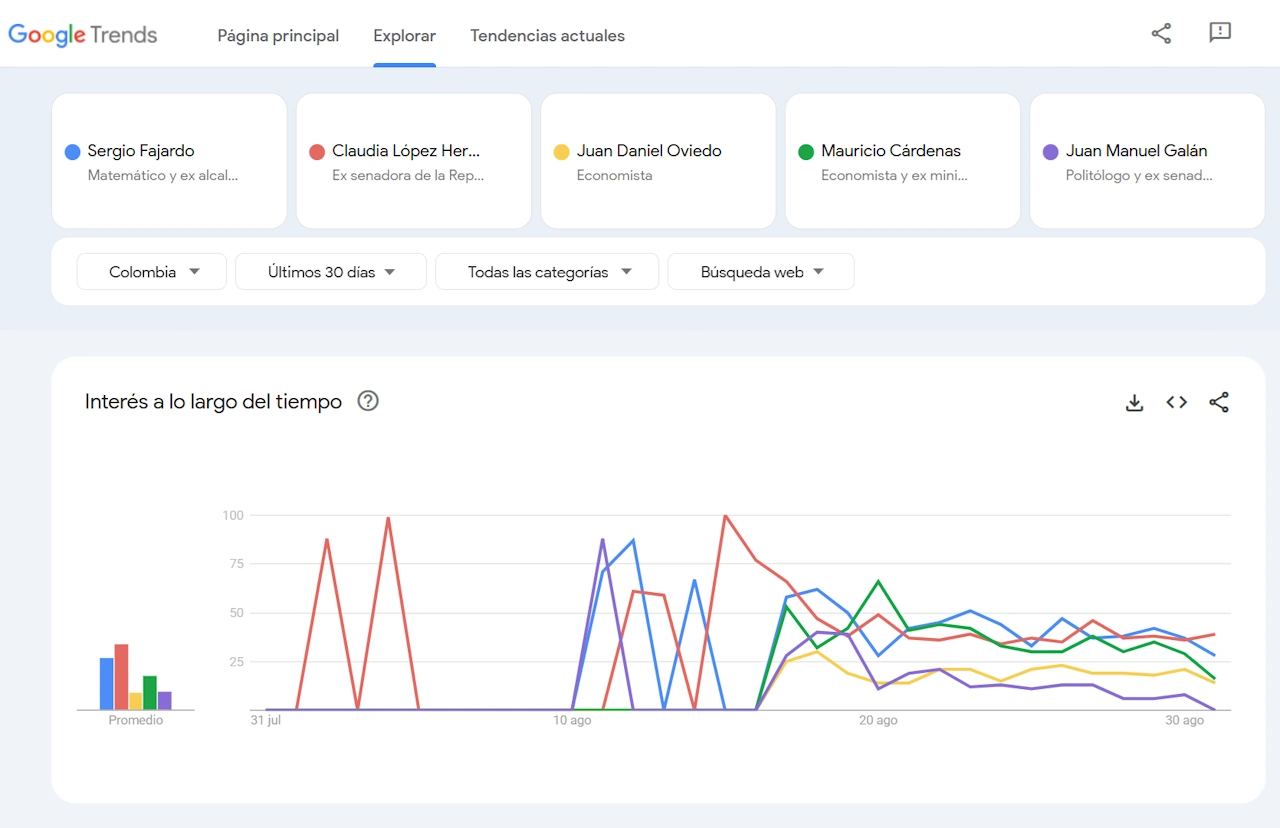Switch to Tendencias actuales tab
Image resolution: width=1280 pixels, height=828 pixels.
pos(547,36)
